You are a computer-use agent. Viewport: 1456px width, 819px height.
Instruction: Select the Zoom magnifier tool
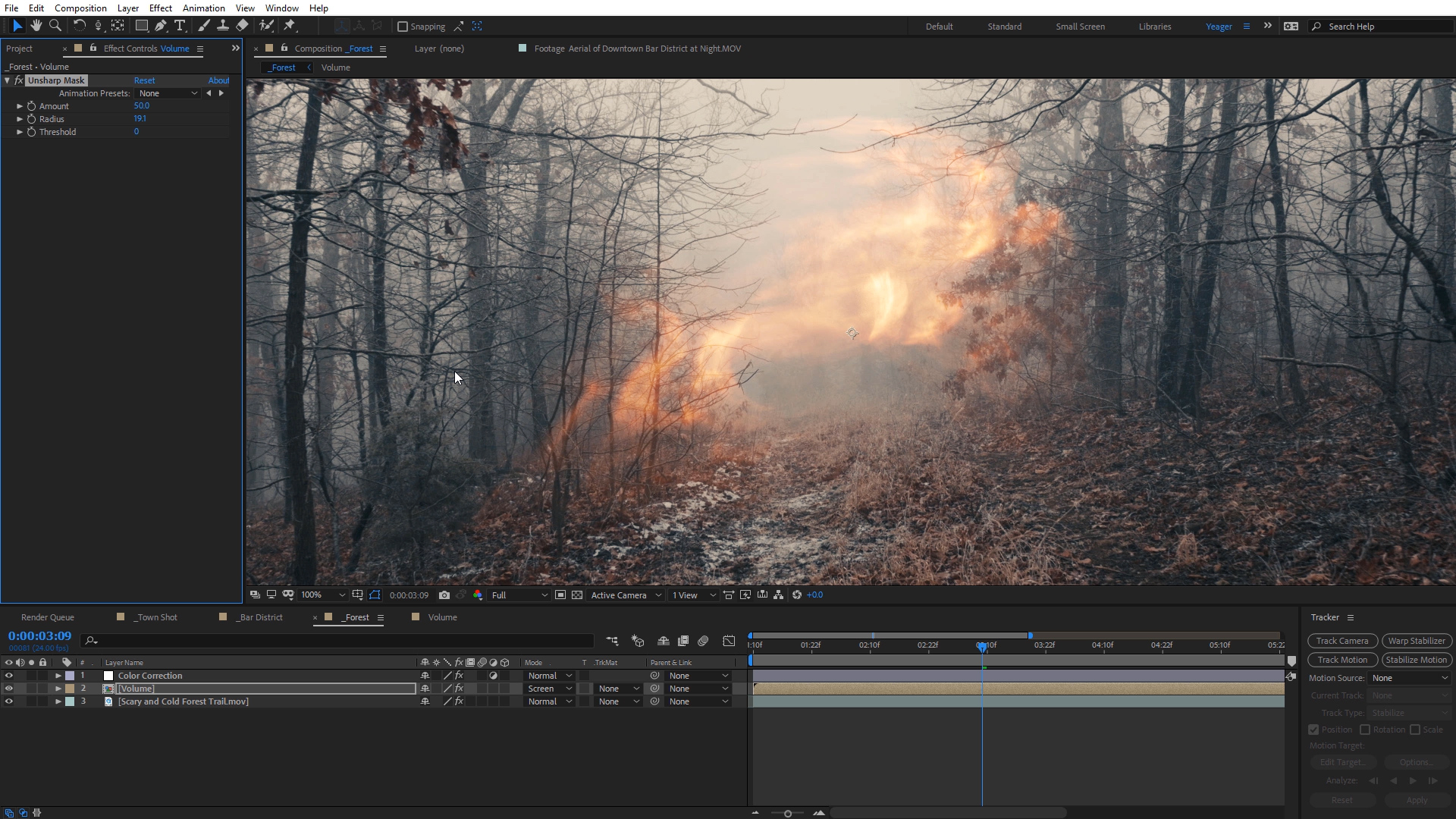pyautogui.click(x=55, y=26)
